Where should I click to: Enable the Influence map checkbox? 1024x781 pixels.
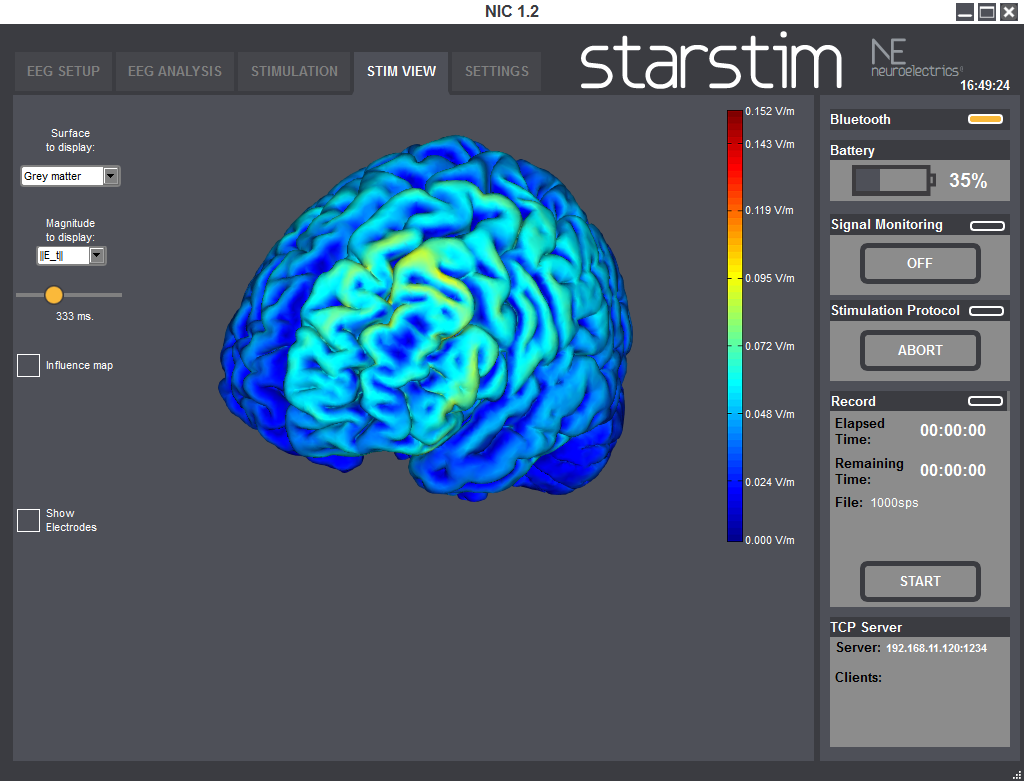(28, 365)
